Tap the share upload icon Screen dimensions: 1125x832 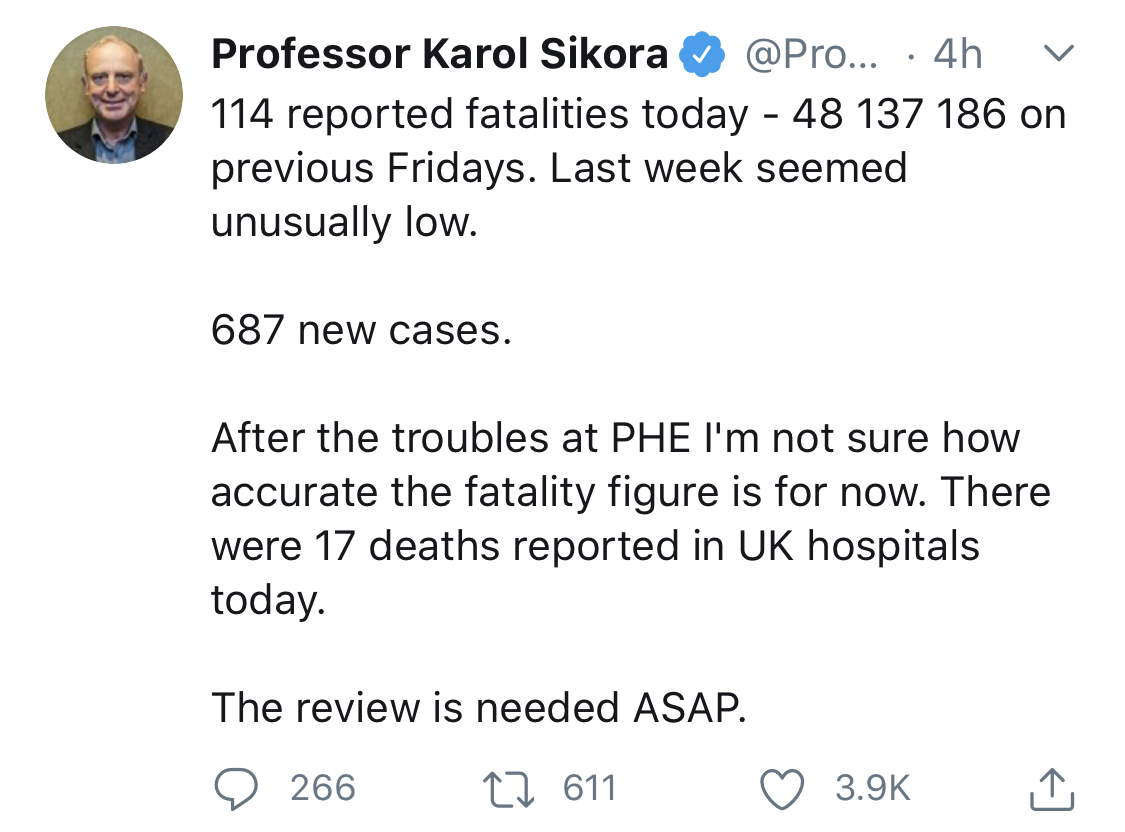point(1052,788)
